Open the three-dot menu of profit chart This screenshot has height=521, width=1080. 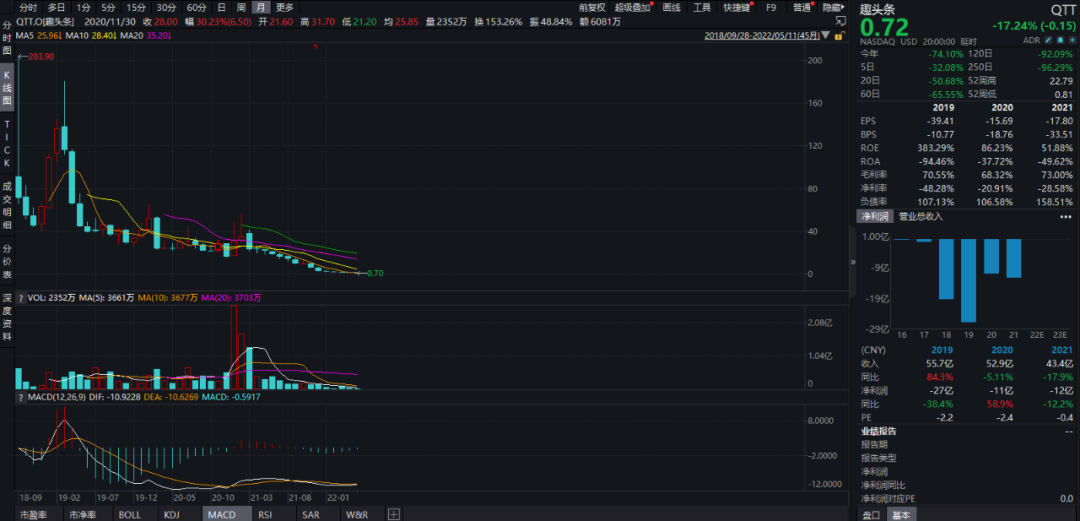point(1066,216)
